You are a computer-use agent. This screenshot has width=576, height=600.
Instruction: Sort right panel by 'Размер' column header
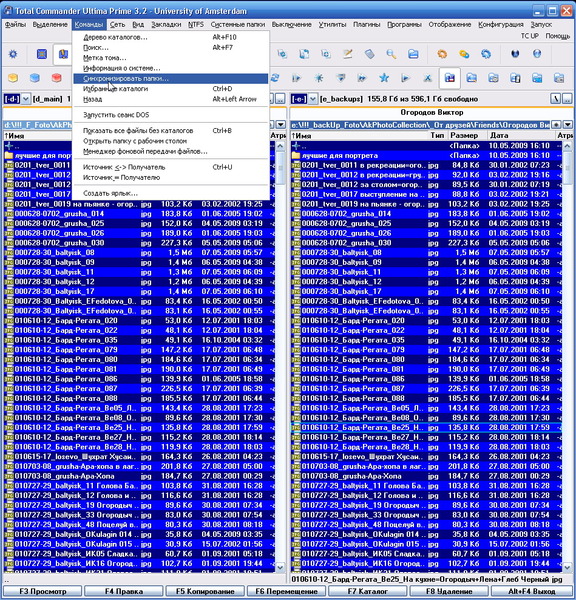(x=467, y=135)
